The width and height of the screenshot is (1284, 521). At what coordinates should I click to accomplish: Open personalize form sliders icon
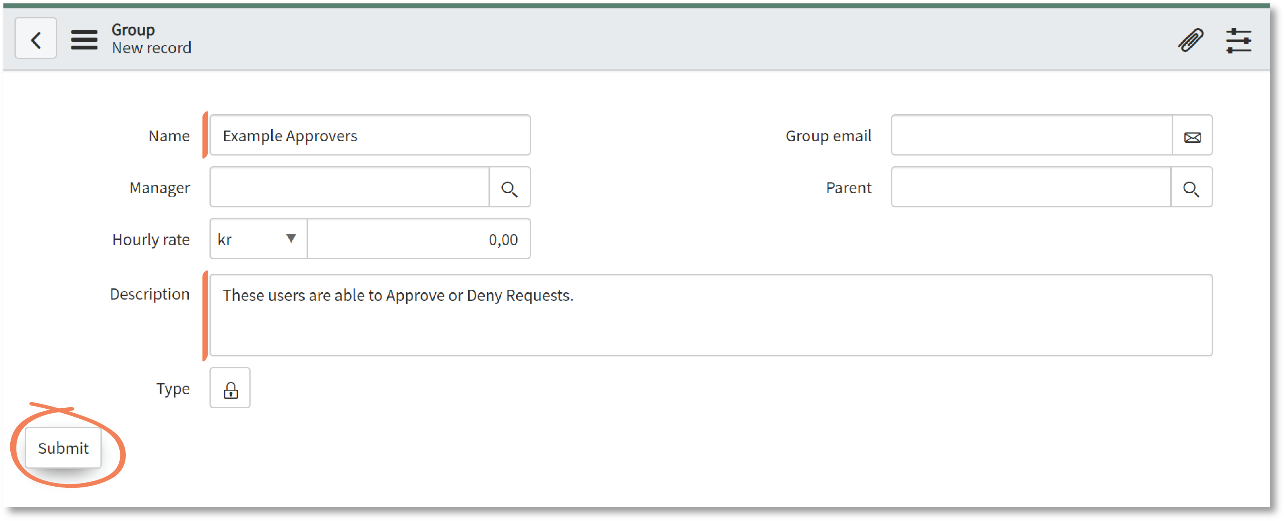point(1239,40)
